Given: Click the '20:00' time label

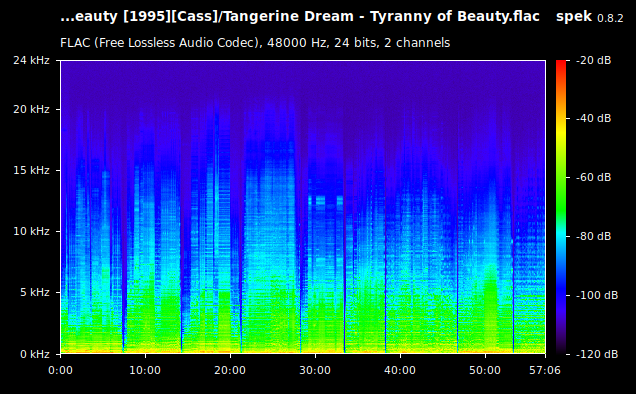Looking at the screenshot, I should pyautogui.click(x=230, y=370).
